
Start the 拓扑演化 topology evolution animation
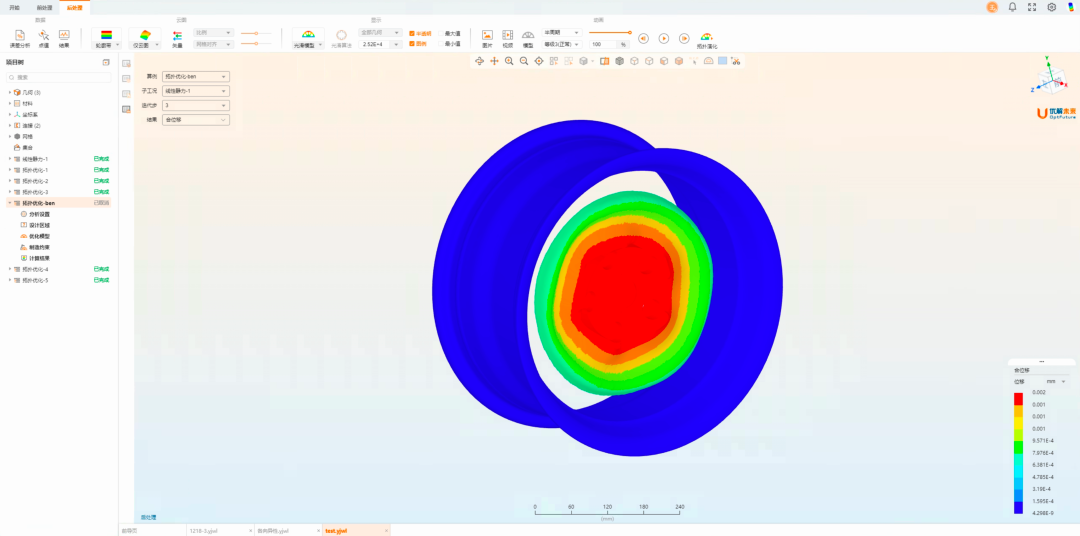(707, 39)
